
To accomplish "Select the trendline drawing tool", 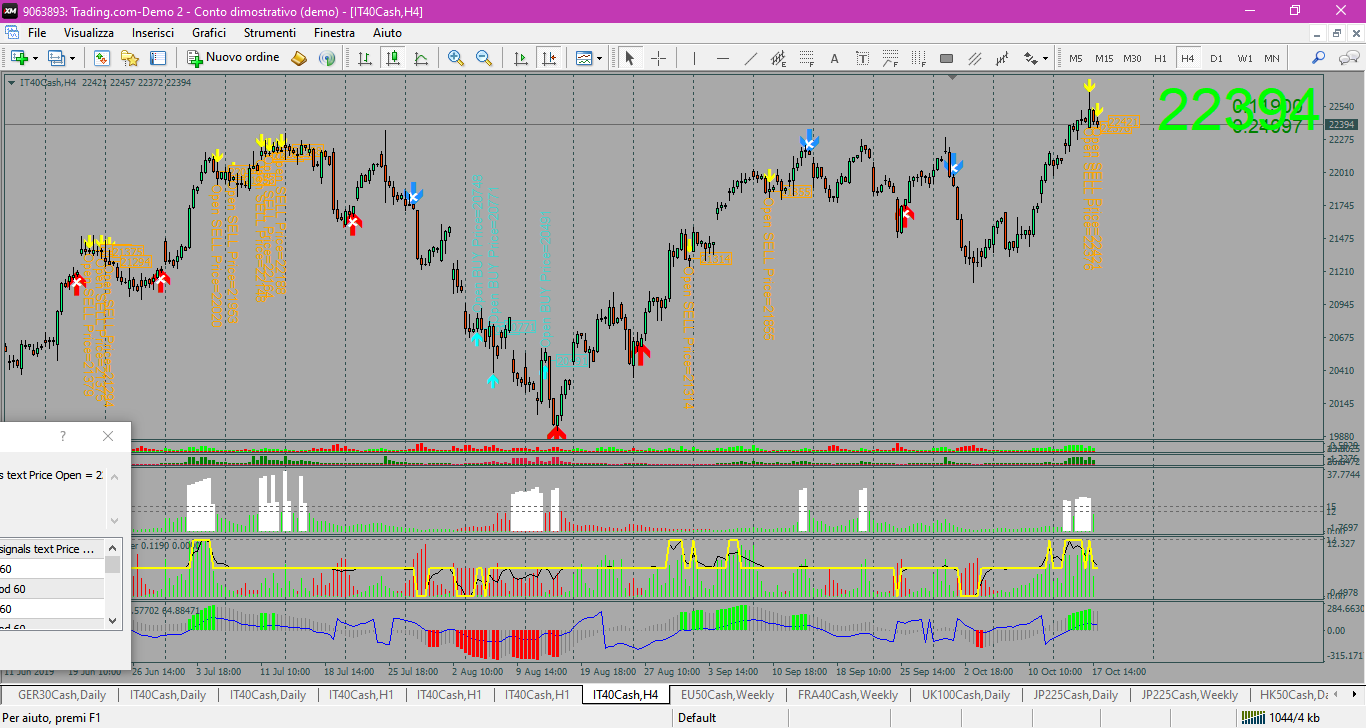I will (x=751, y=58).
